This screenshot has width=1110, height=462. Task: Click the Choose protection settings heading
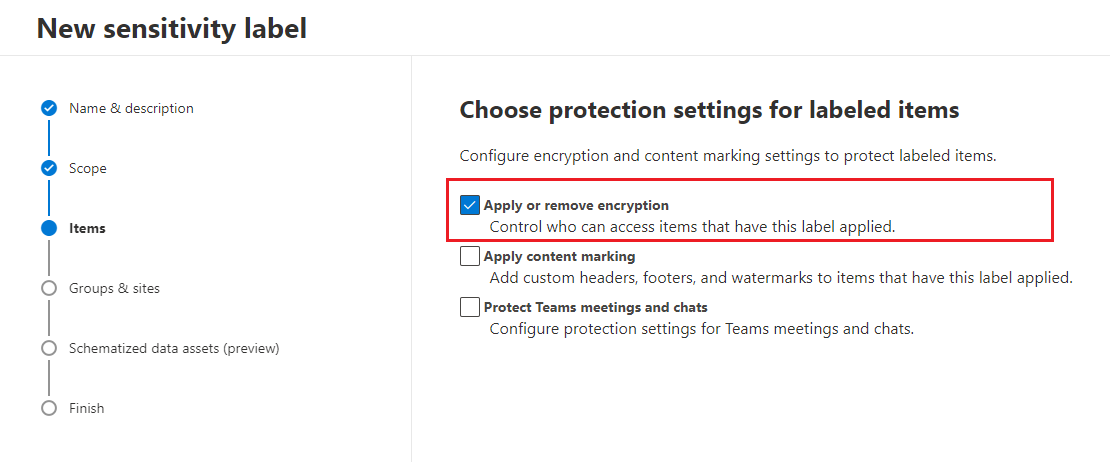709,110
